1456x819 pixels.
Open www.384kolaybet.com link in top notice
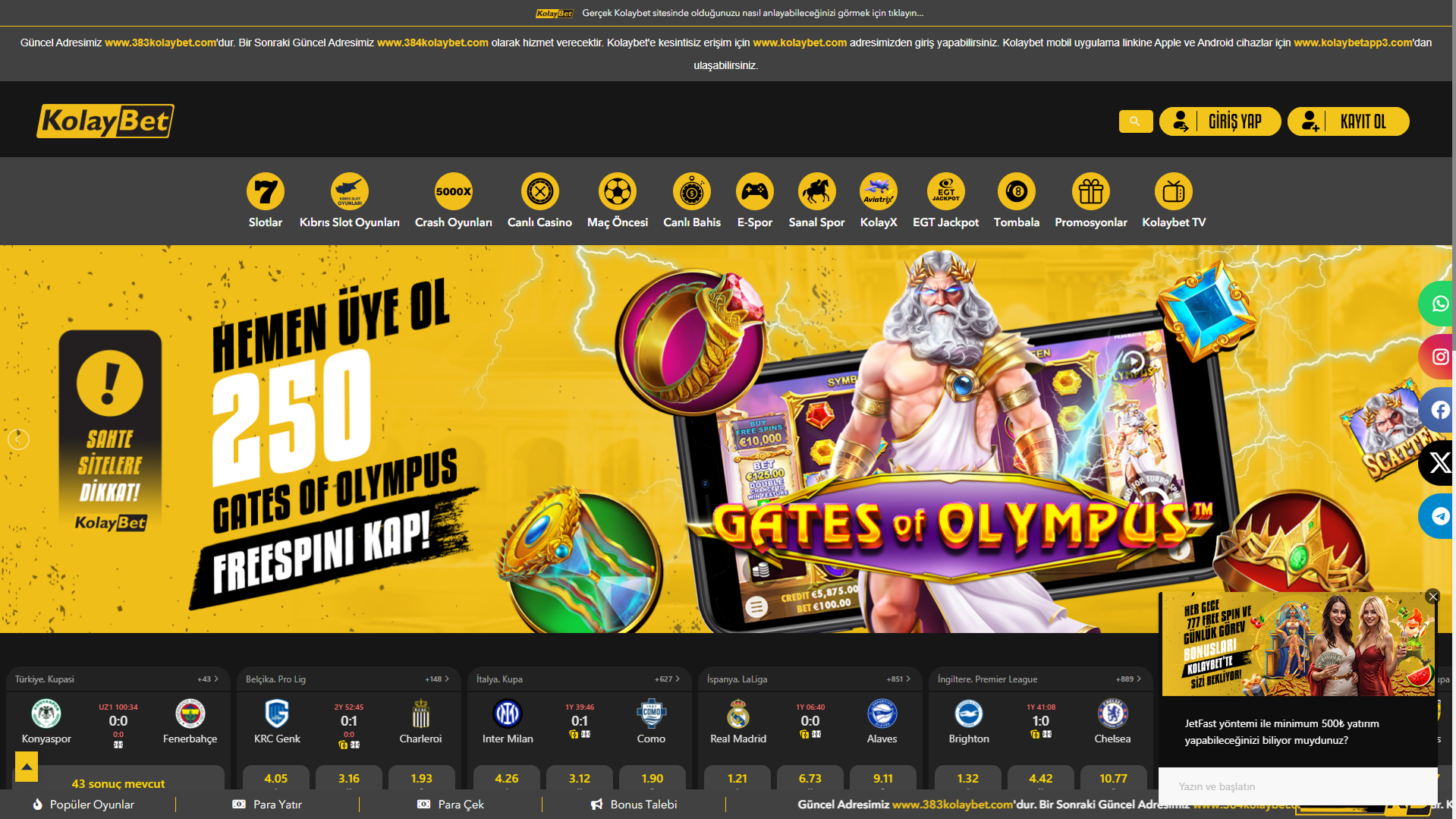(x=432, y=43)
